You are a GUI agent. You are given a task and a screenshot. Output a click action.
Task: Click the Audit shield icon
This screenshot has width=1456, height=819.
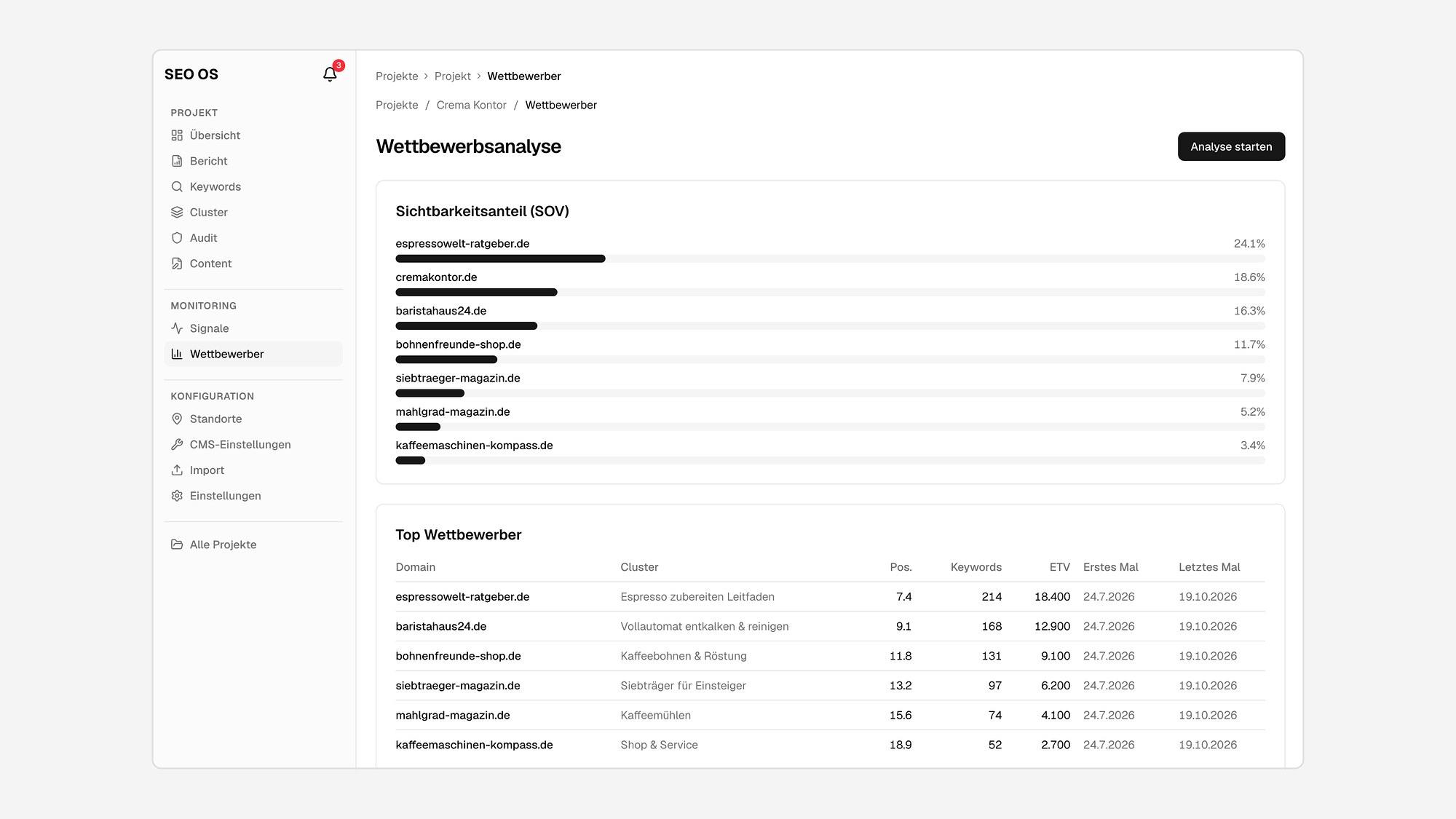coord(177,238)
